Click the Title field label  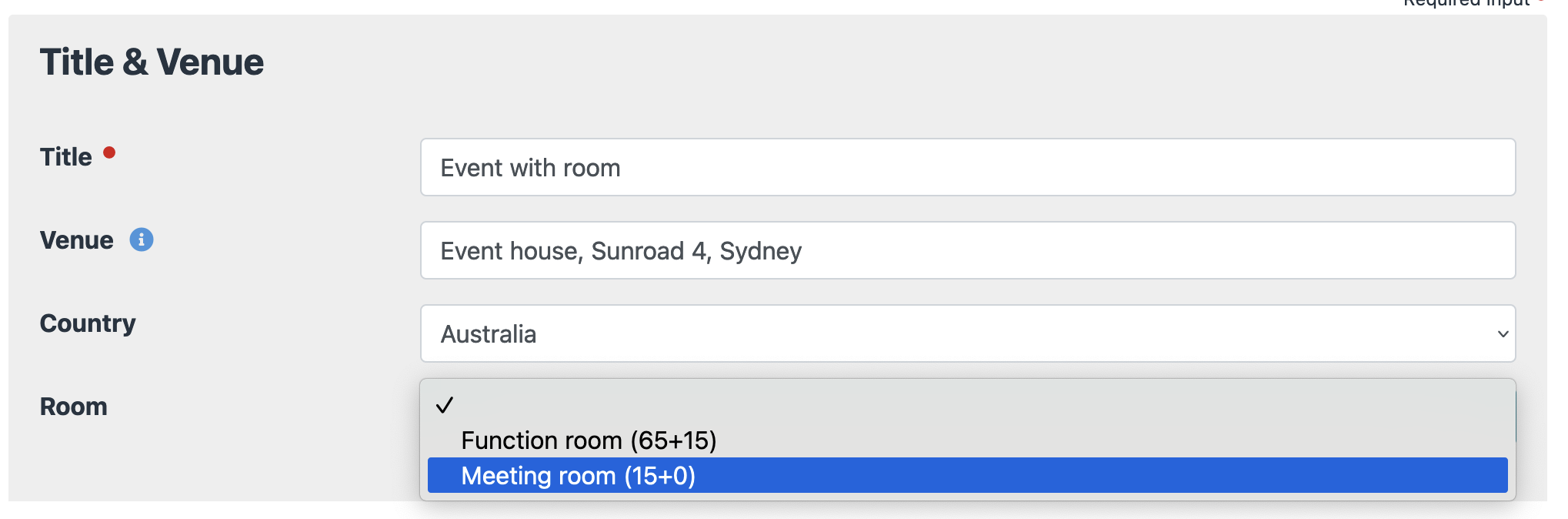(66, 157)
